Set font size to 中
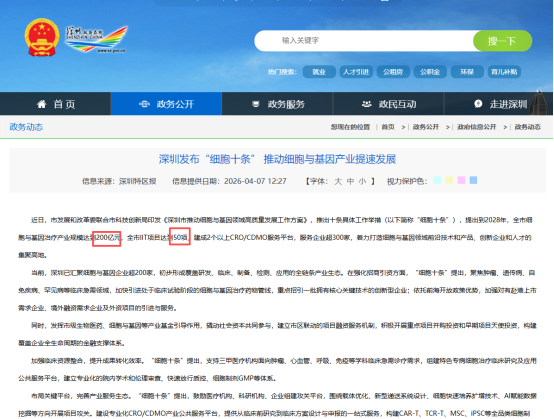The height and width of the screenshot is (419, 554). [350, 181]
